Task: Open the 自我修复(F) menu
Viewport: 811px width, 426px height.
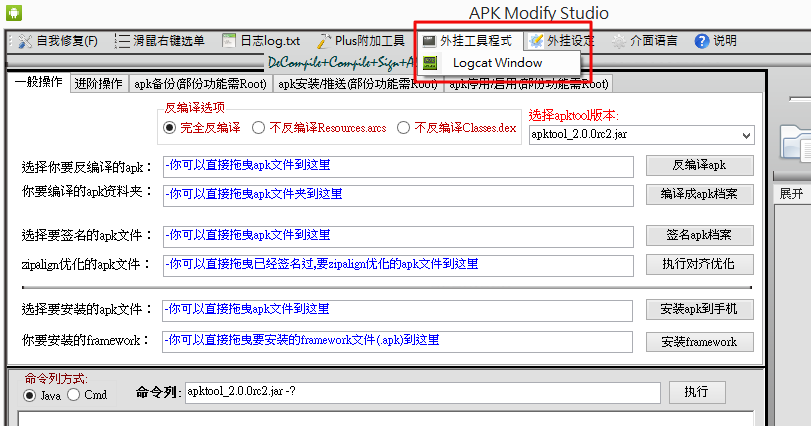Action: 58,41
